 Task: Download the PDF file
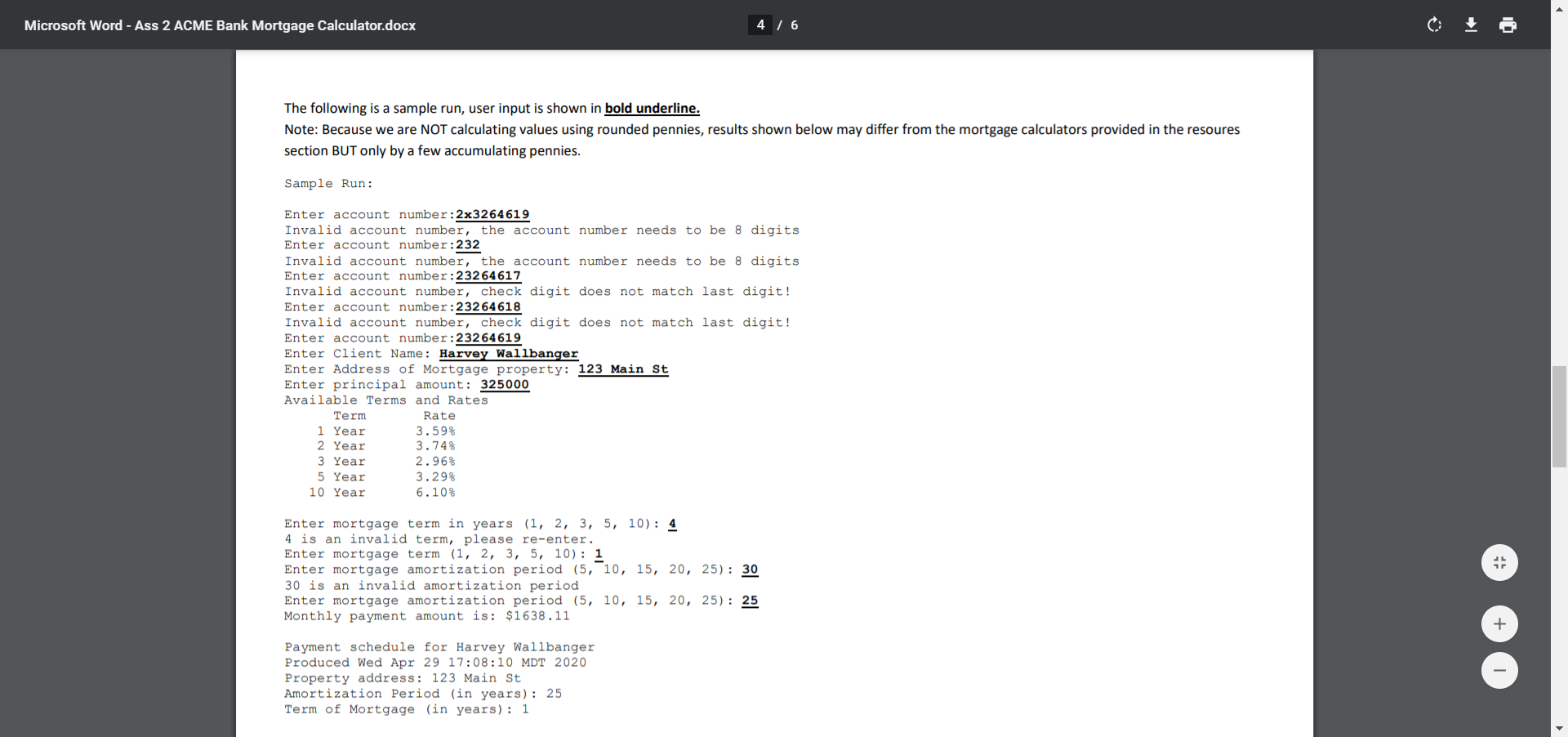1471,25
